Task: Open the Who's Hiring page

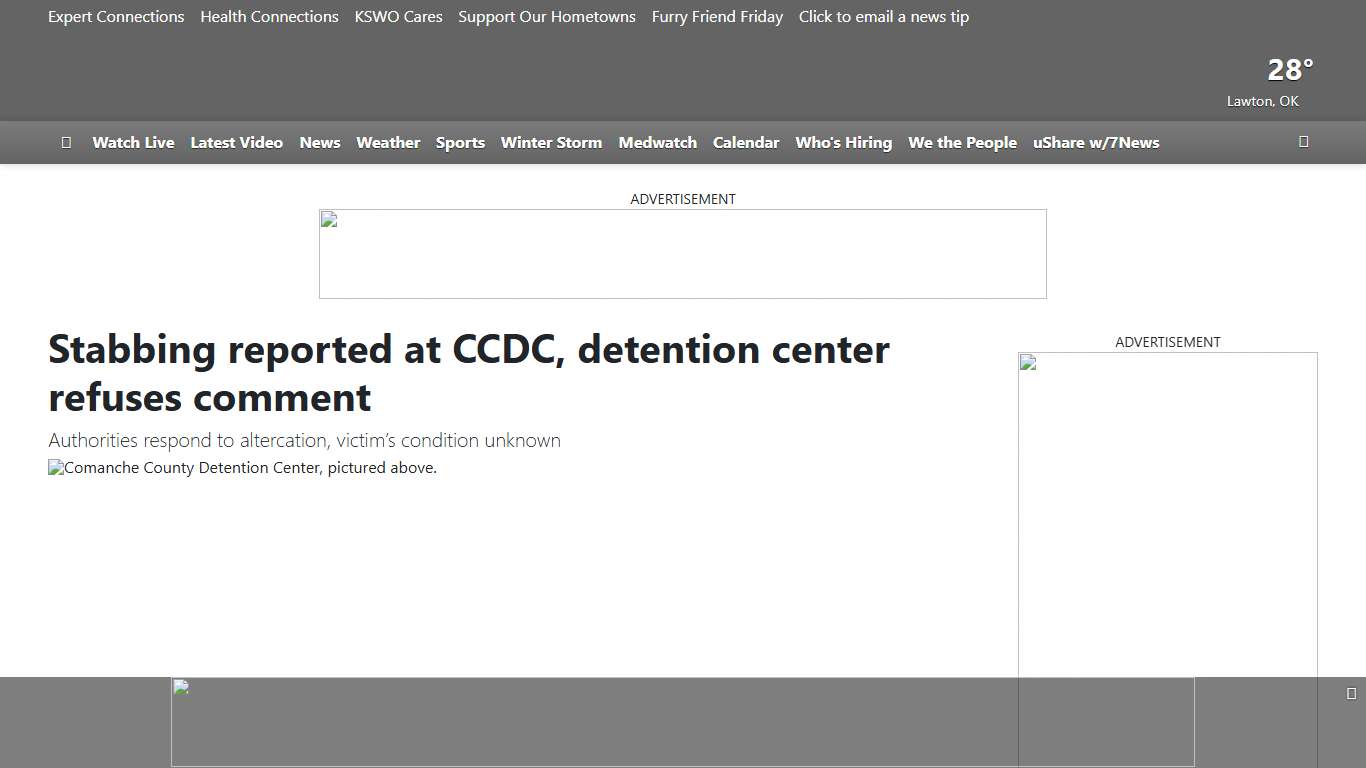Action: (x=843, y=142)
